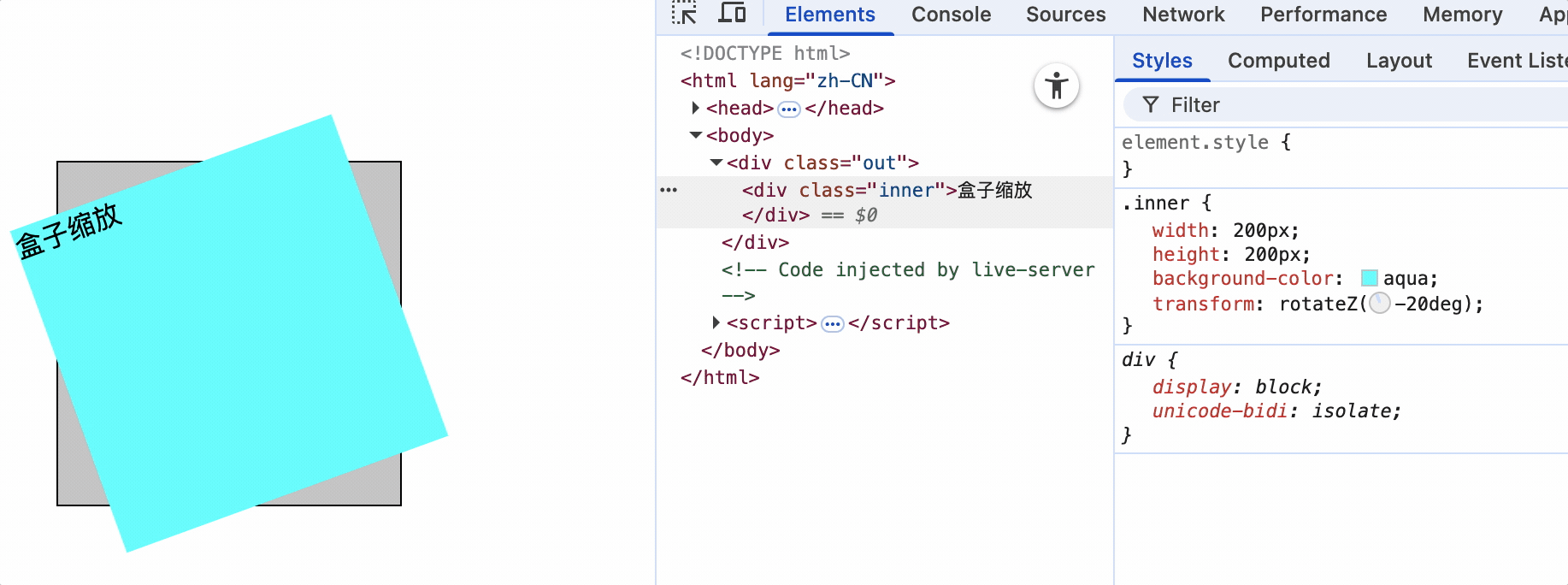
Task: Open the Layout pane tab
Action: (1399, 61)
